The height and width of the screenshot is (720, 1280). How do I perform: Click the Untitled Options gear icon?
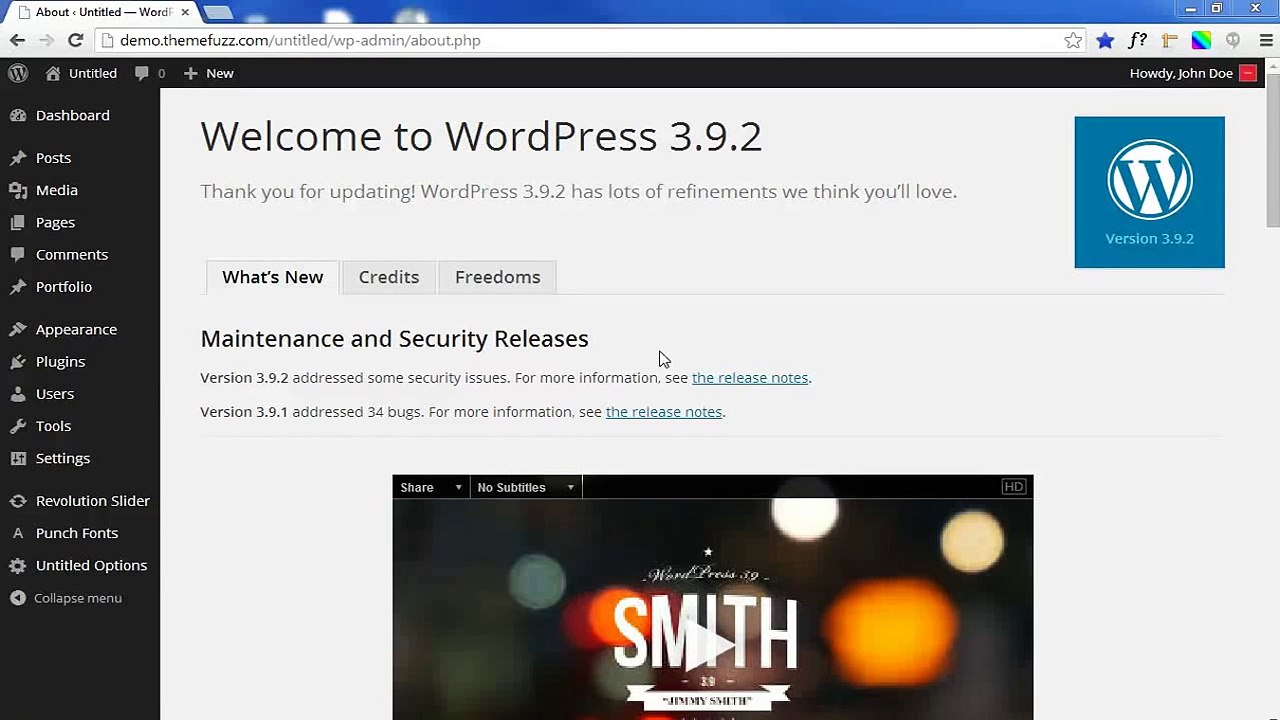coord(18,565)
